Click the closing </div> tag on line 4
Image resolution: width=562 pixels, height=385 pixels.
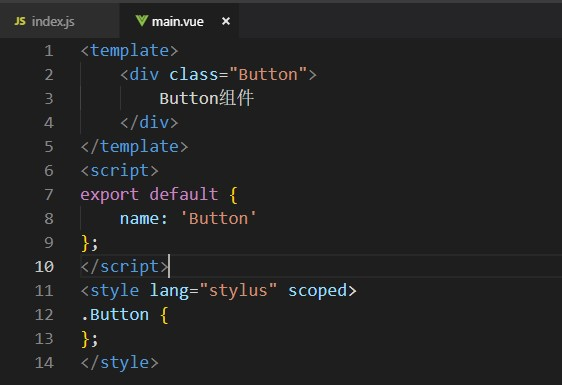149,123
